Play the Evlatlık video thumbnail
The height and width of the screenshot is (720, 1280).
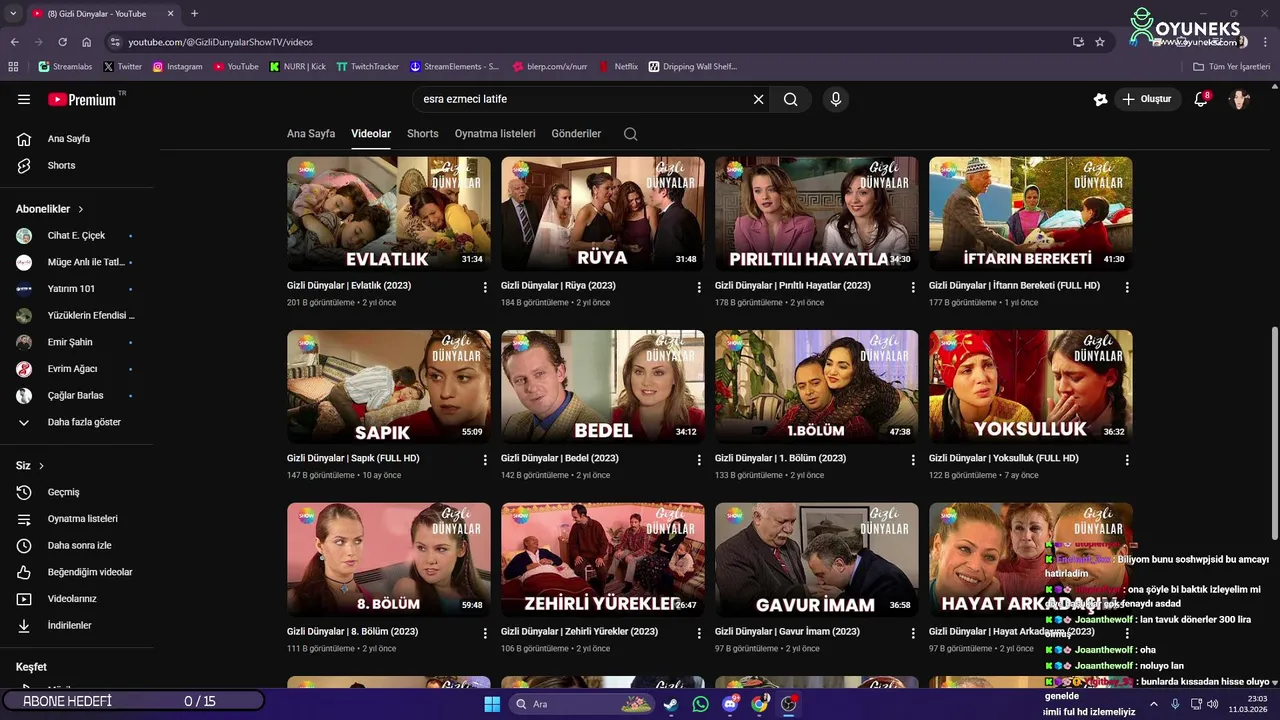click(x=389, y=213)
